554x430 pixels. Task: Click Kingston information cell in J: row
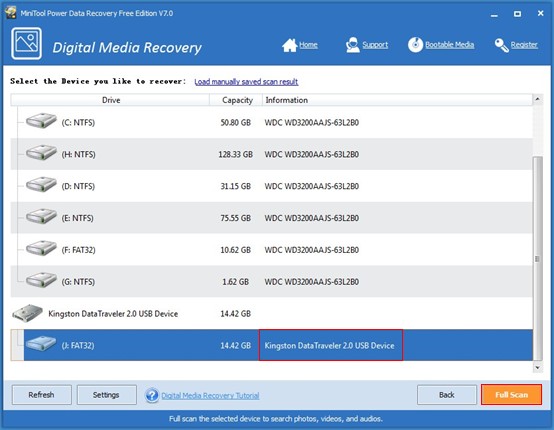point(330,345)
